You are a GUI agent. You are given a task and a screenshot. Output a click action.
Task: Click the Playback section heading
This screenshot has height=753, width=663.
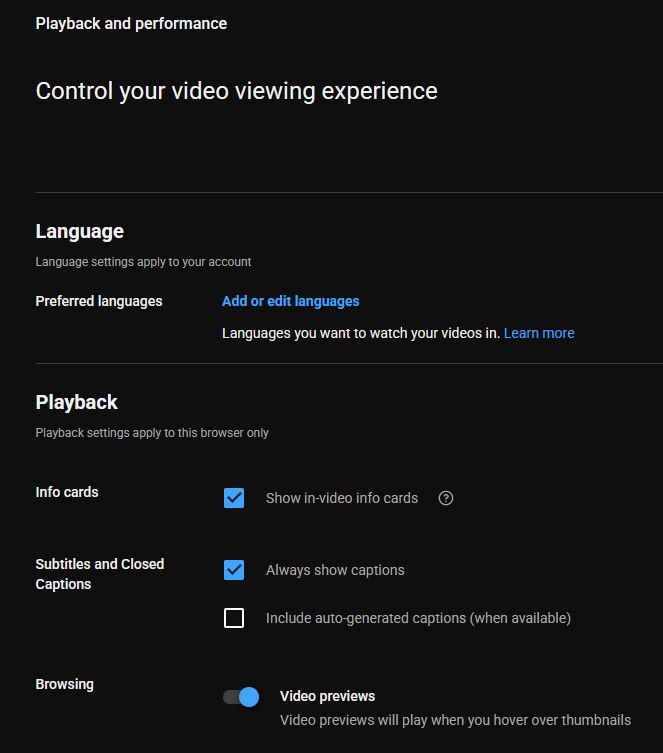(76, 402)
